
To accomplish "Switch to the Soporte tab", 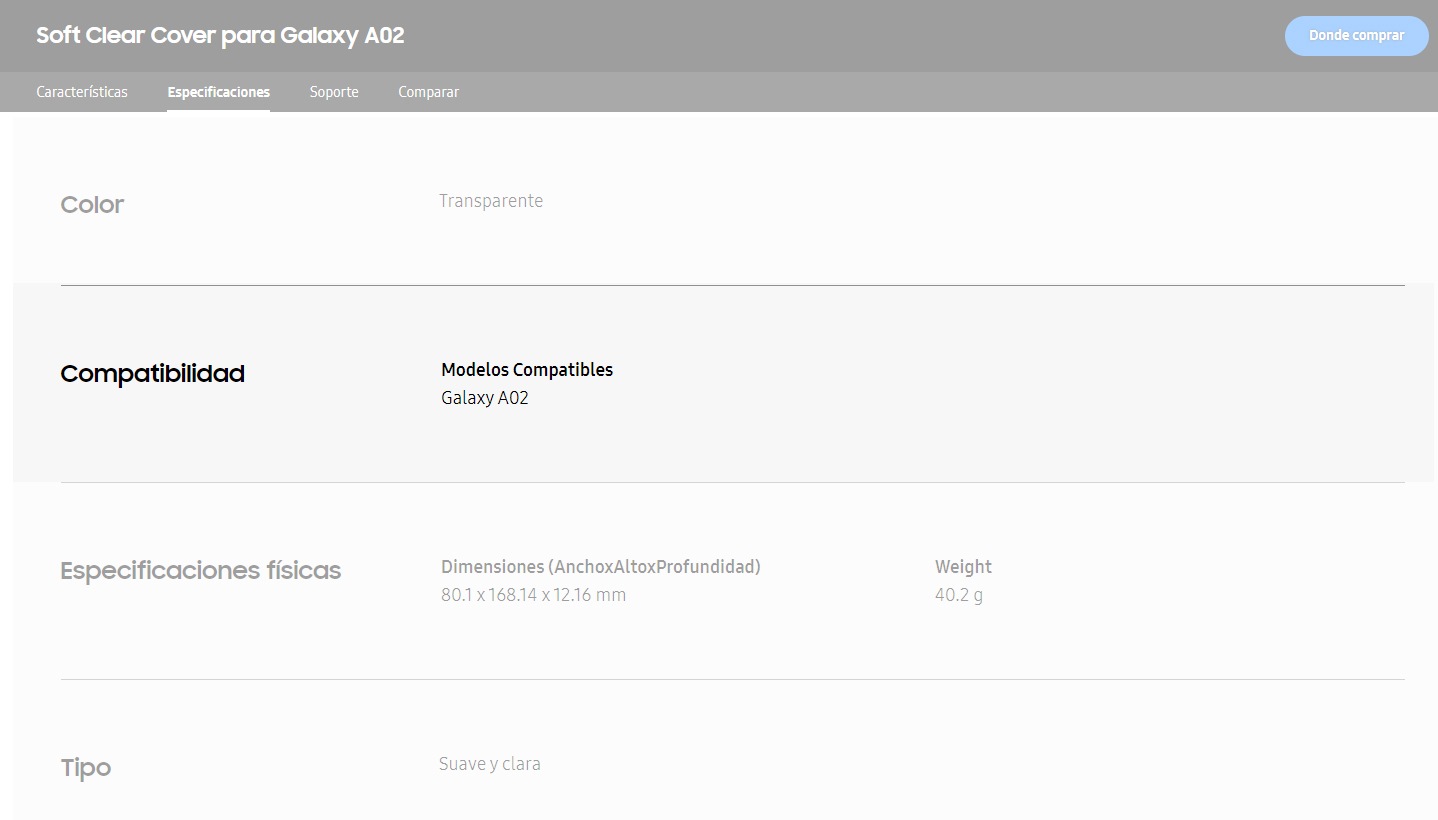I will point(334,92).
